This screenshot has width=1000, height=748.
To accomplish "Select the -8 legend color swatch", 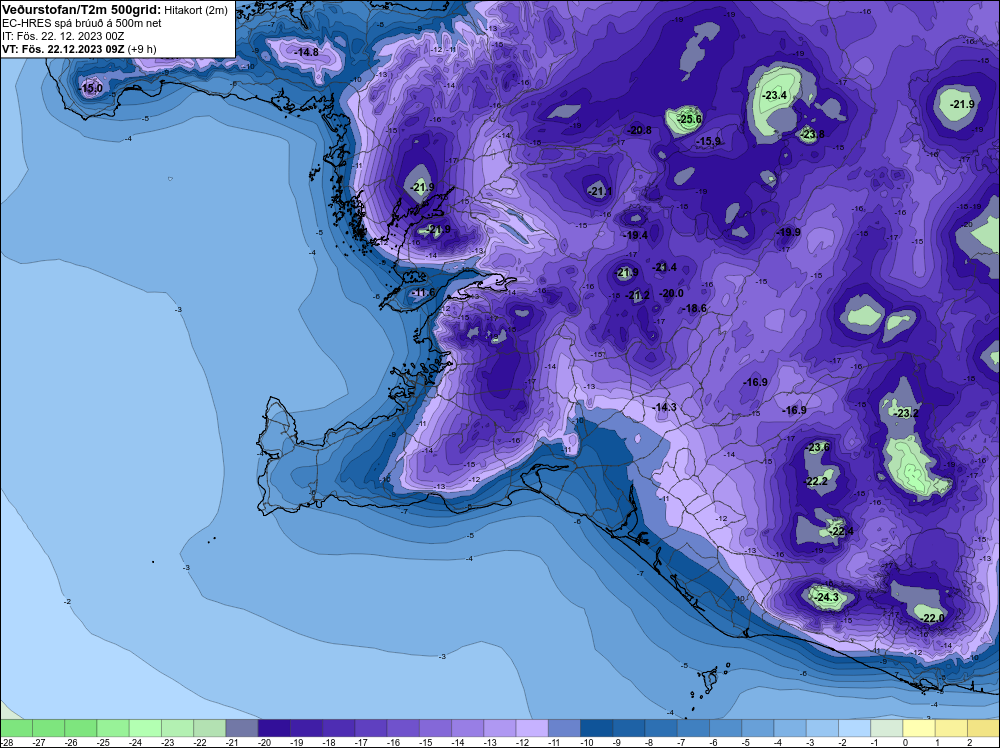I will tap(661, 728).
